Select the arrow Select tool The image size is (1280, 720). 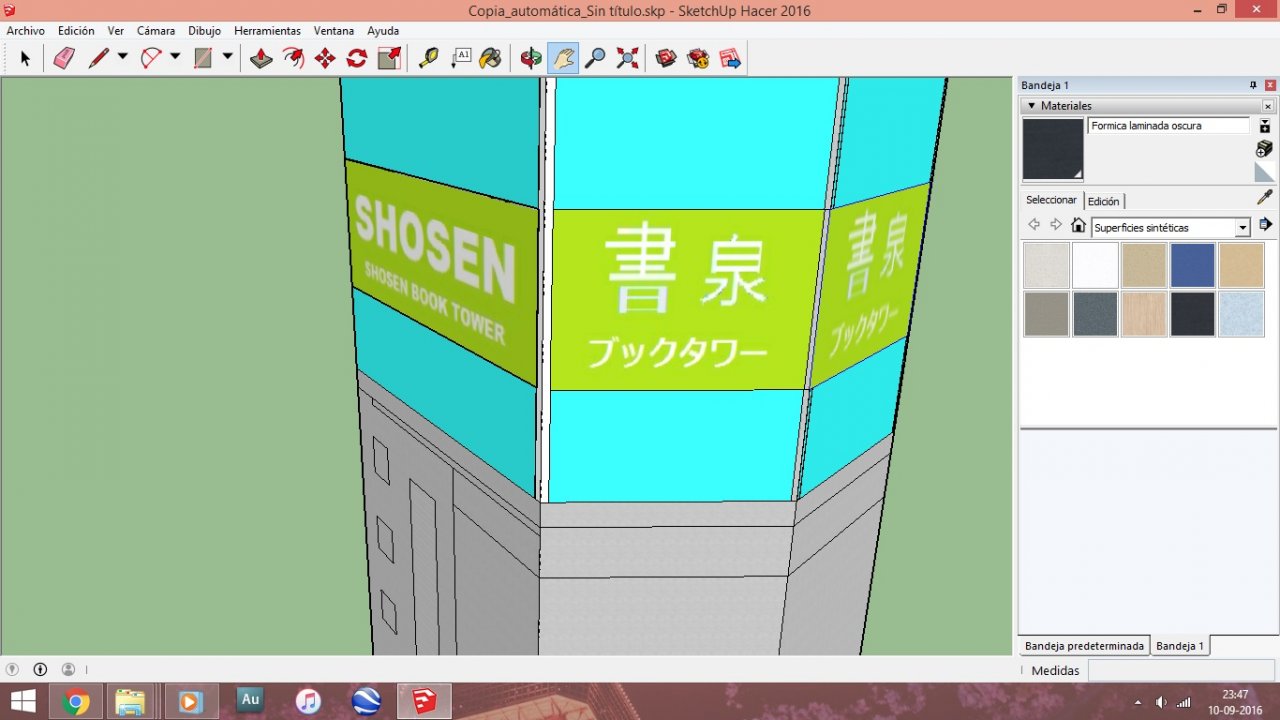[x=25, y=59]
